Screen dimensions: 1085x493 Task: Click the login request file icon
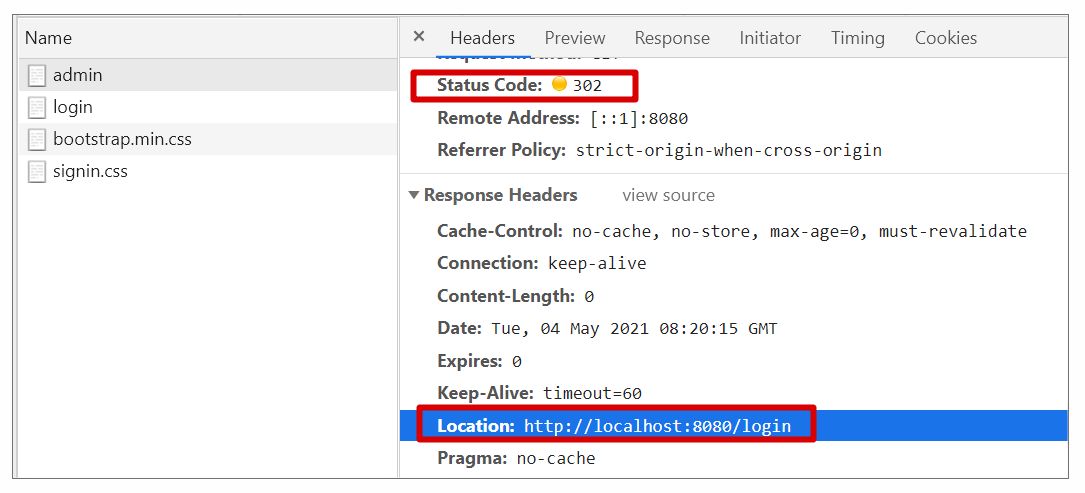point(37,108)
